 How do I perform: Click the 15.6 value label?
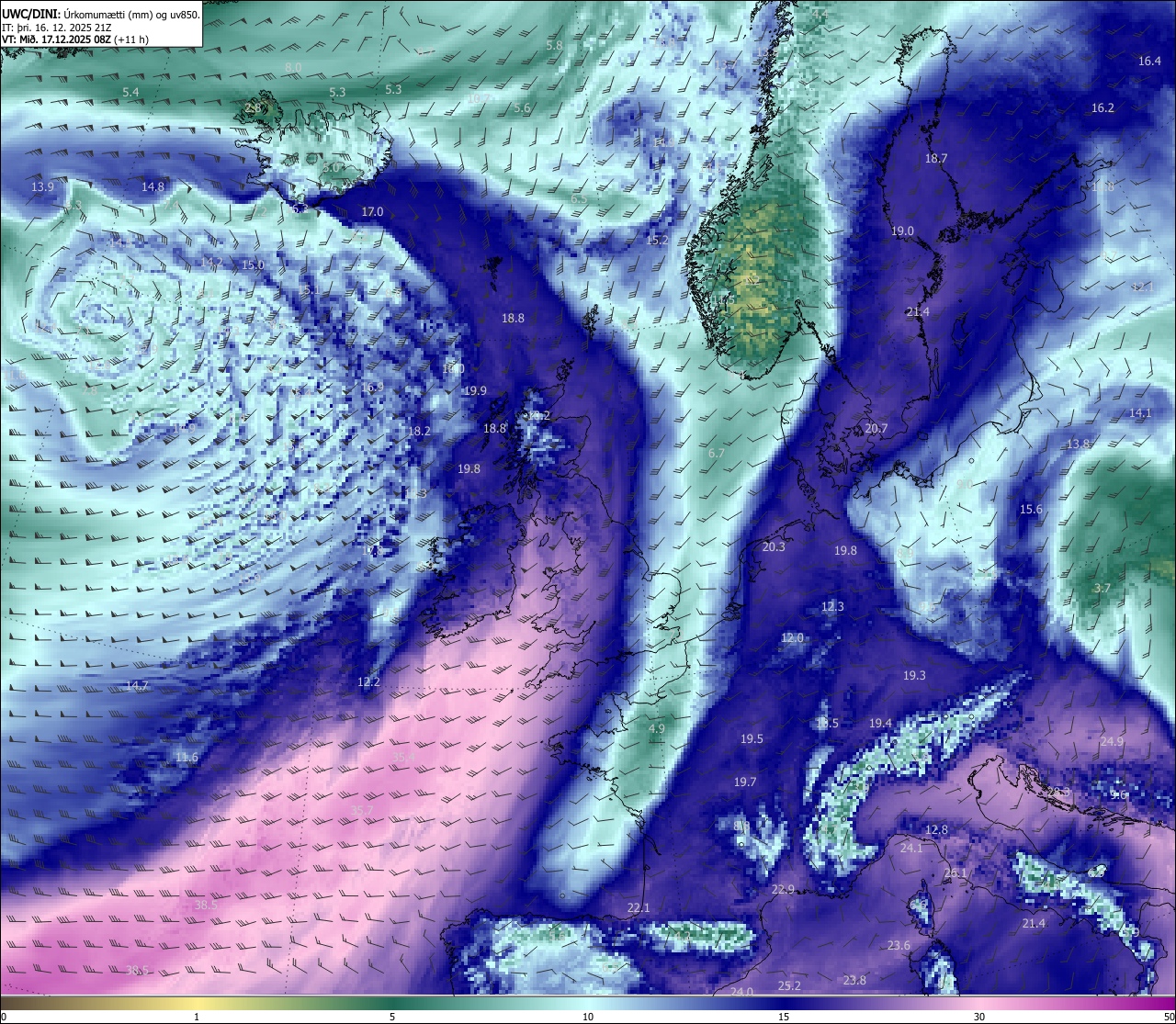1031,509
